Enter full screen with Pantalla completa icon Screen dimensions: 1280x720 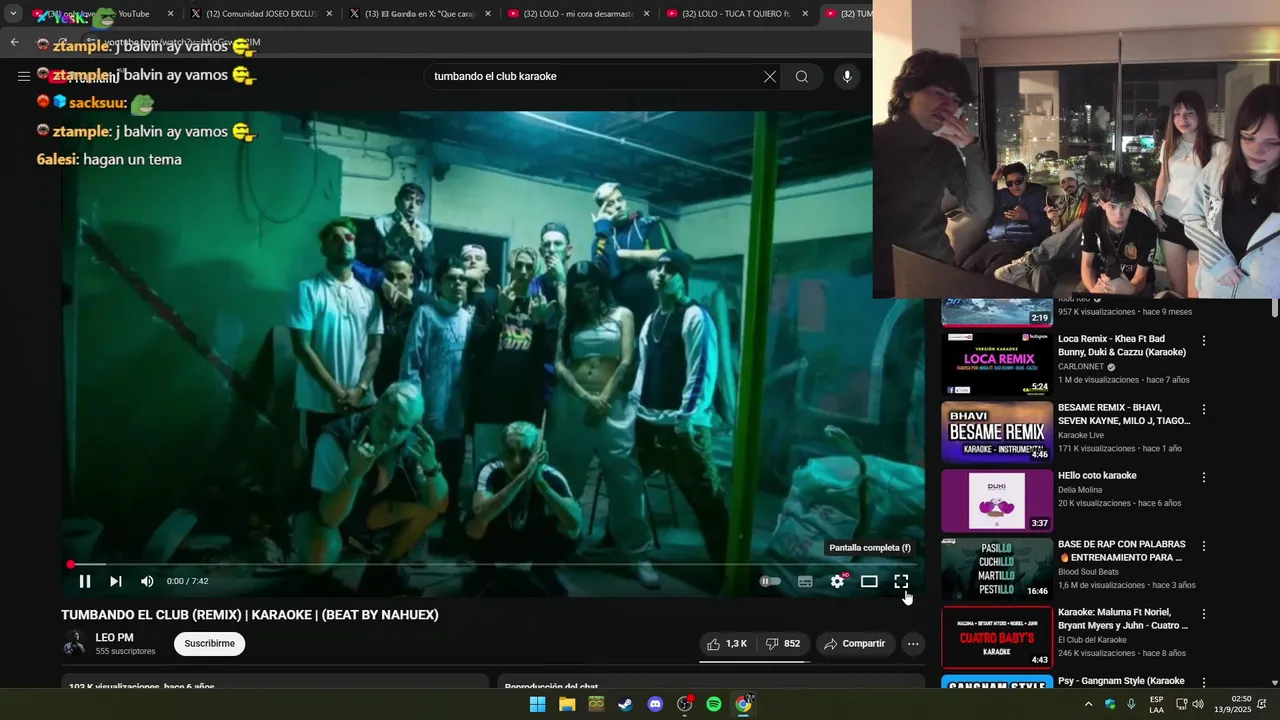(901, 581)
